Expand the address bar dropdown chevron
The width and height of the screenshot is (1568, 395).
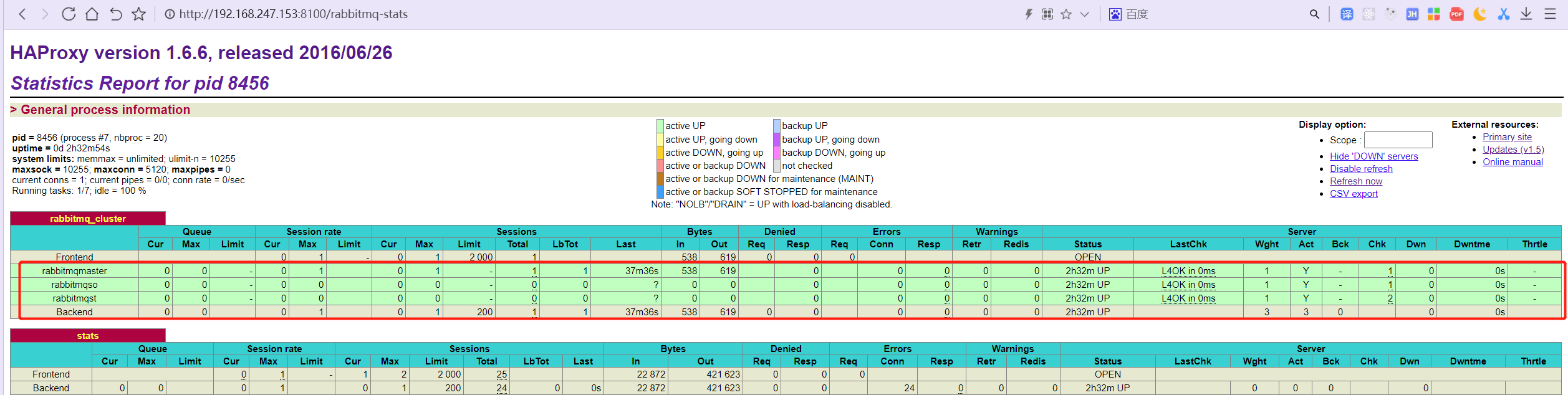[x=1085, y=14]
